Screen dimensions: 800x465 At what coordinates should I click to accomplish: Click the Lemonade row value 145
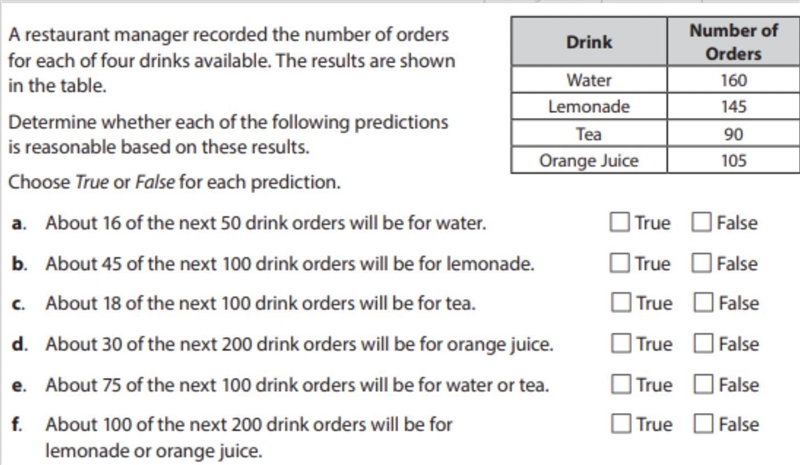coord(734,106)
